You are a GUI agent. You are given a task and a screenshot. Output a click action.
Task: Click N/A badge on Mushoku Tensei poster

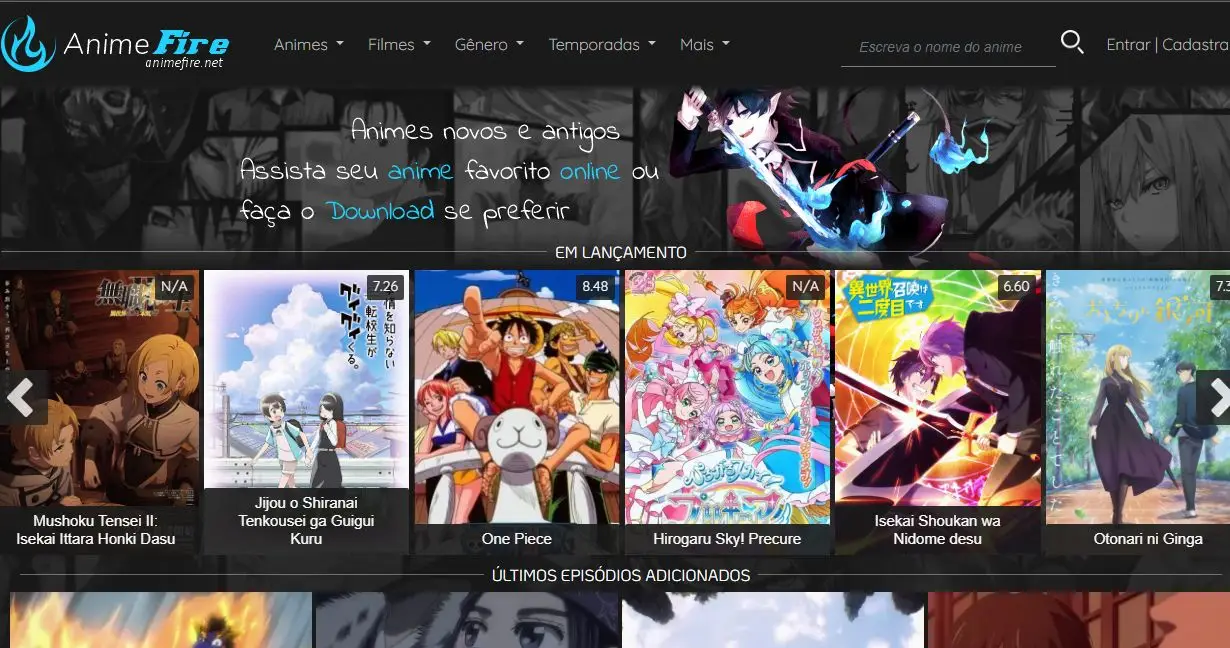click(x=174, y=286)
